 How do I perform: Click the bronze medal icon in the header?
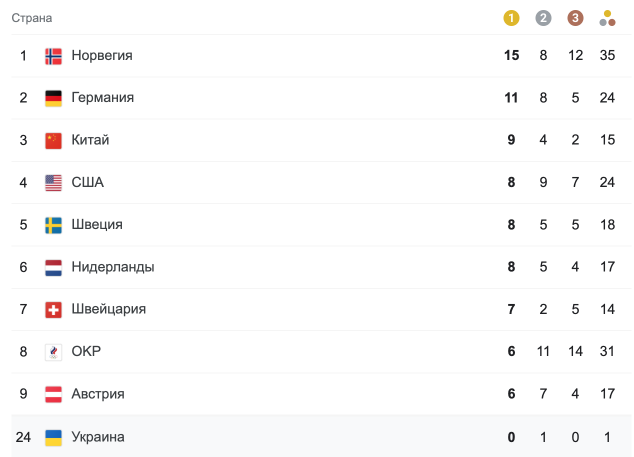coord(575,18)
